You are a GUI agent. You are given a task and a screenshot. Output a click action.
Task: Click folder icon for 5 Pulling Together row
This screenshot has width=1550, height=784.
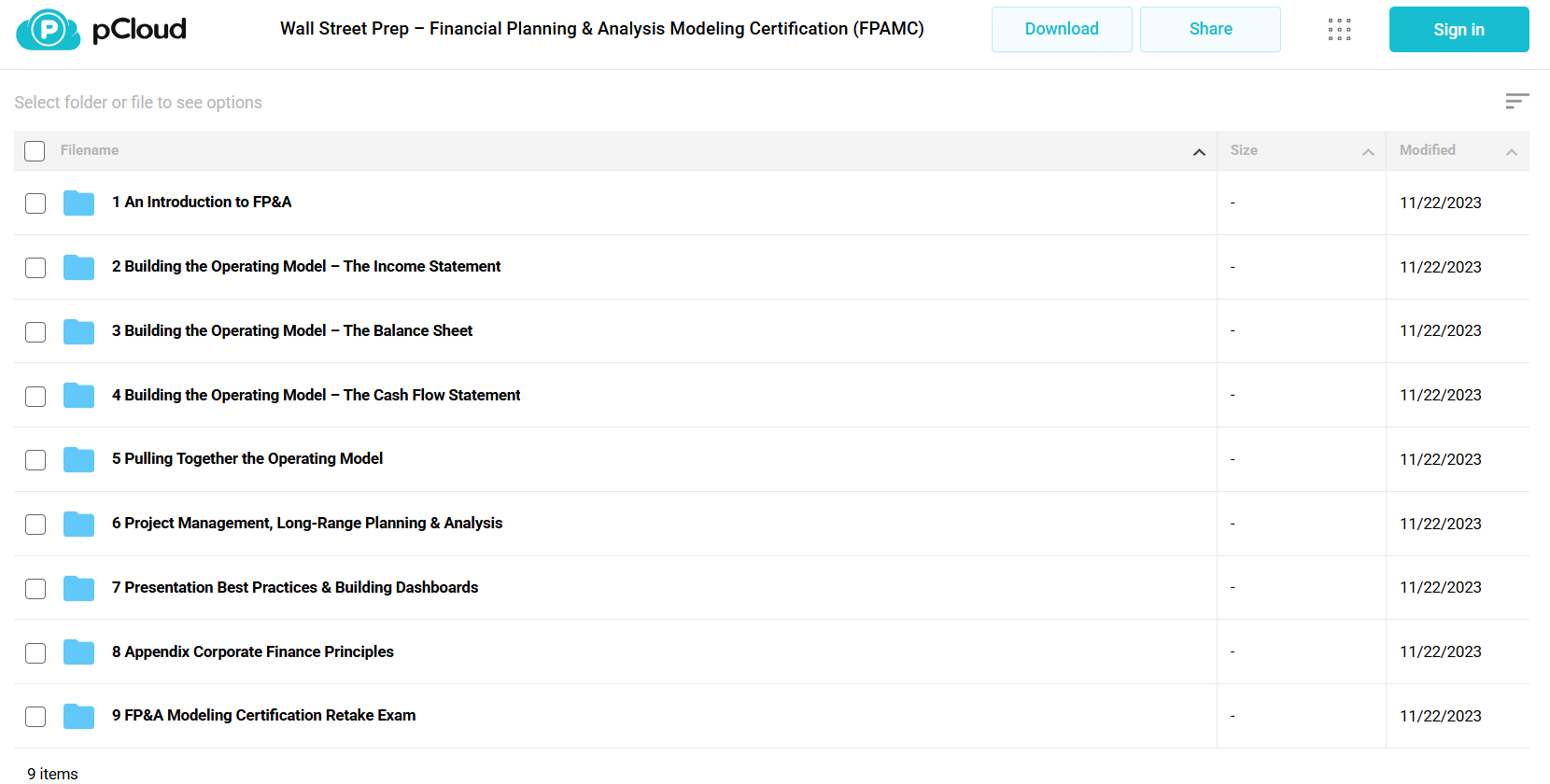coord(78,459)
